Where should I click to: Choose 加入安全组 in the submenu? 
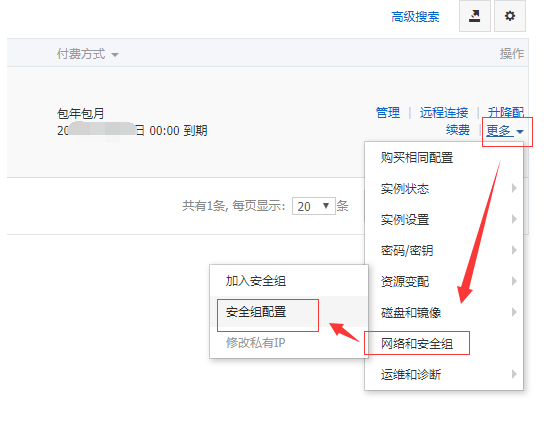point(289,281)
